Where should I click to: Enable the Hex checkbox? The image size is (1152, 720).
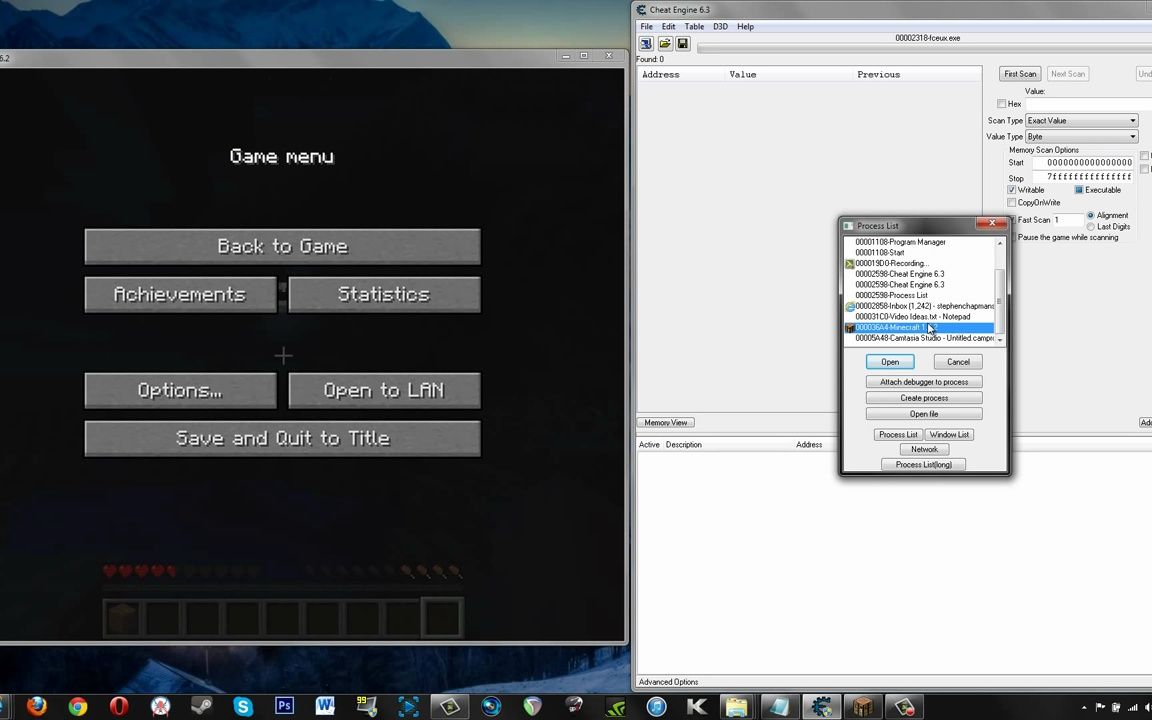[1002, 104]
